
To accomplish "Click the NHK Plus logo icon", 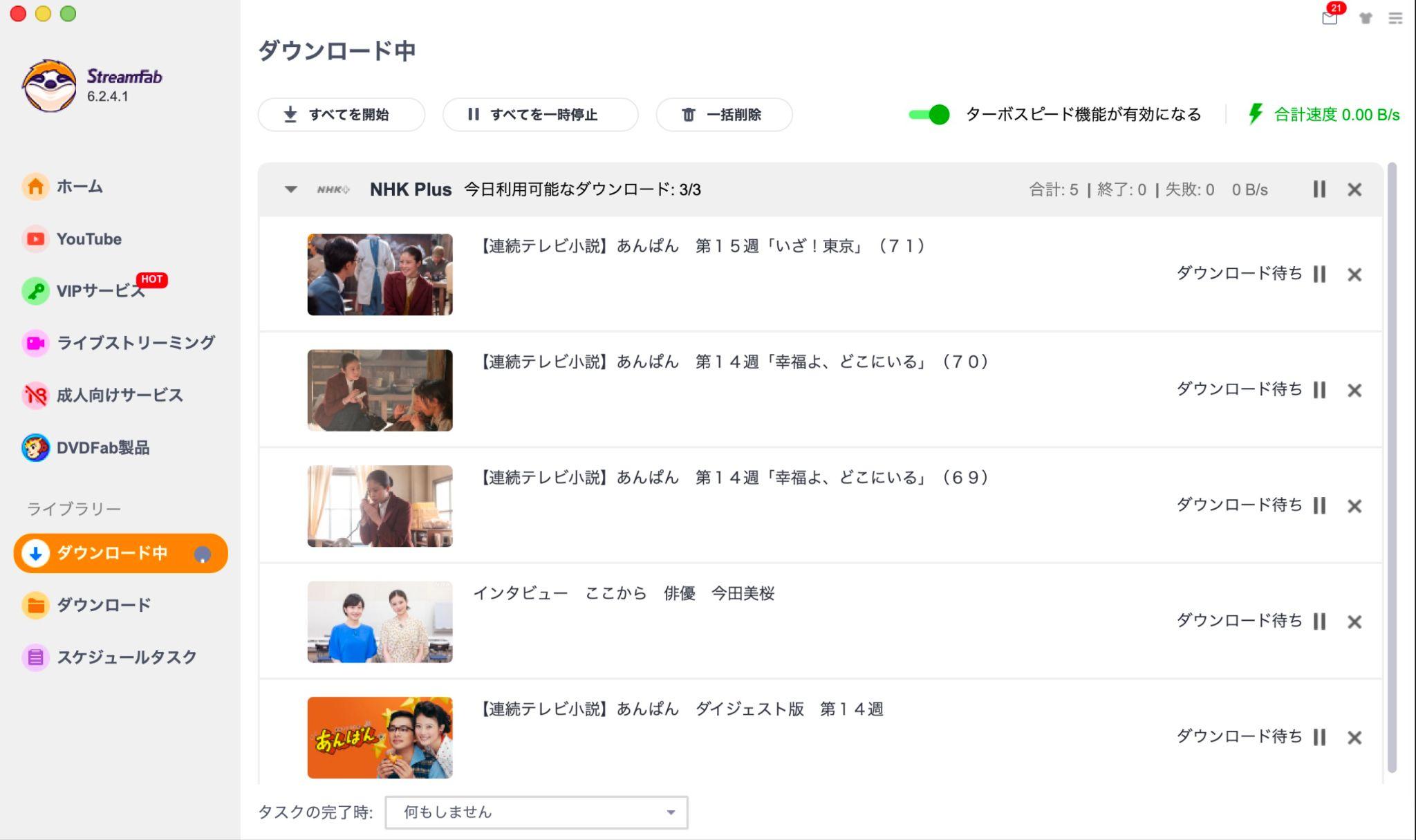I will pyautogui.click(x=333, y=189).
